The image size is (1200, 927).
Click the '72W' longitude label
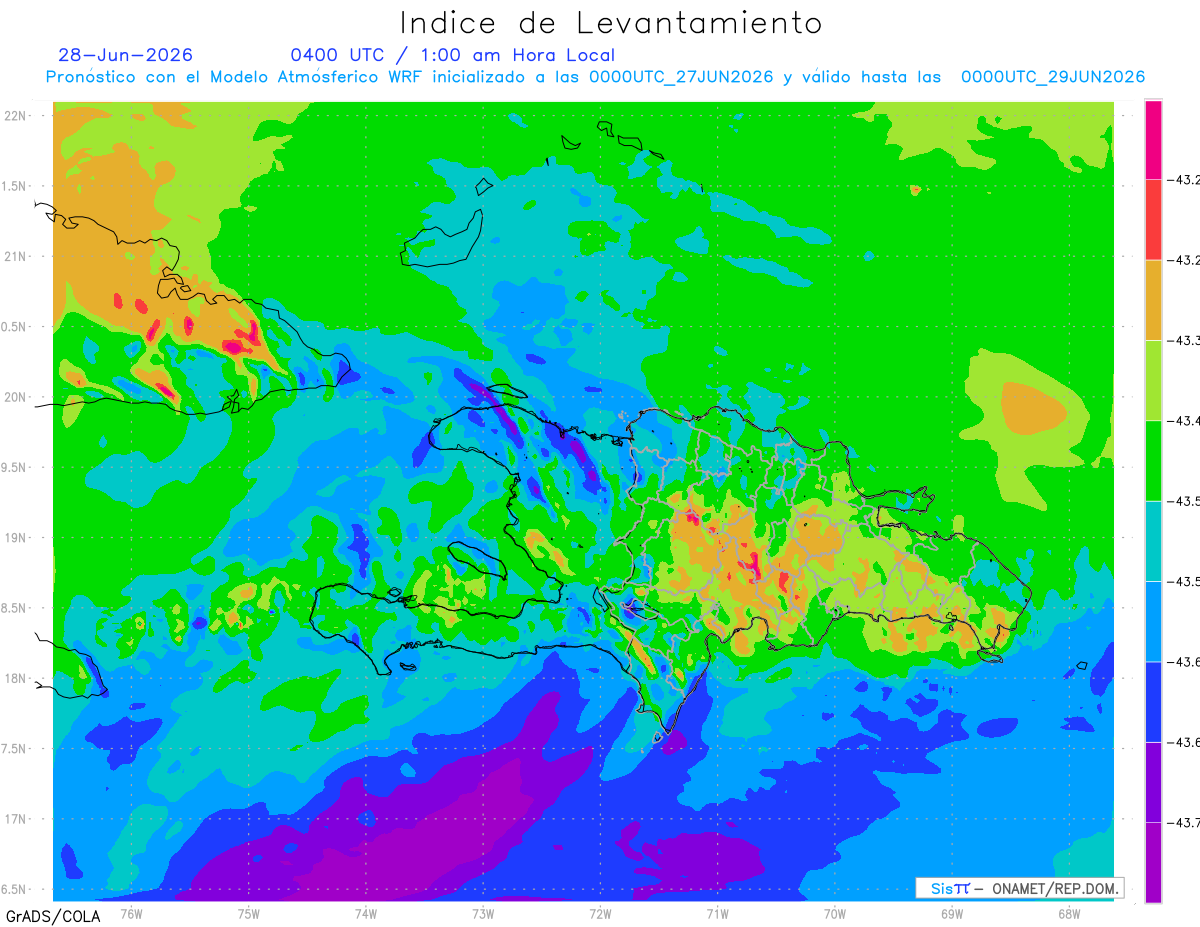[600, 913]
